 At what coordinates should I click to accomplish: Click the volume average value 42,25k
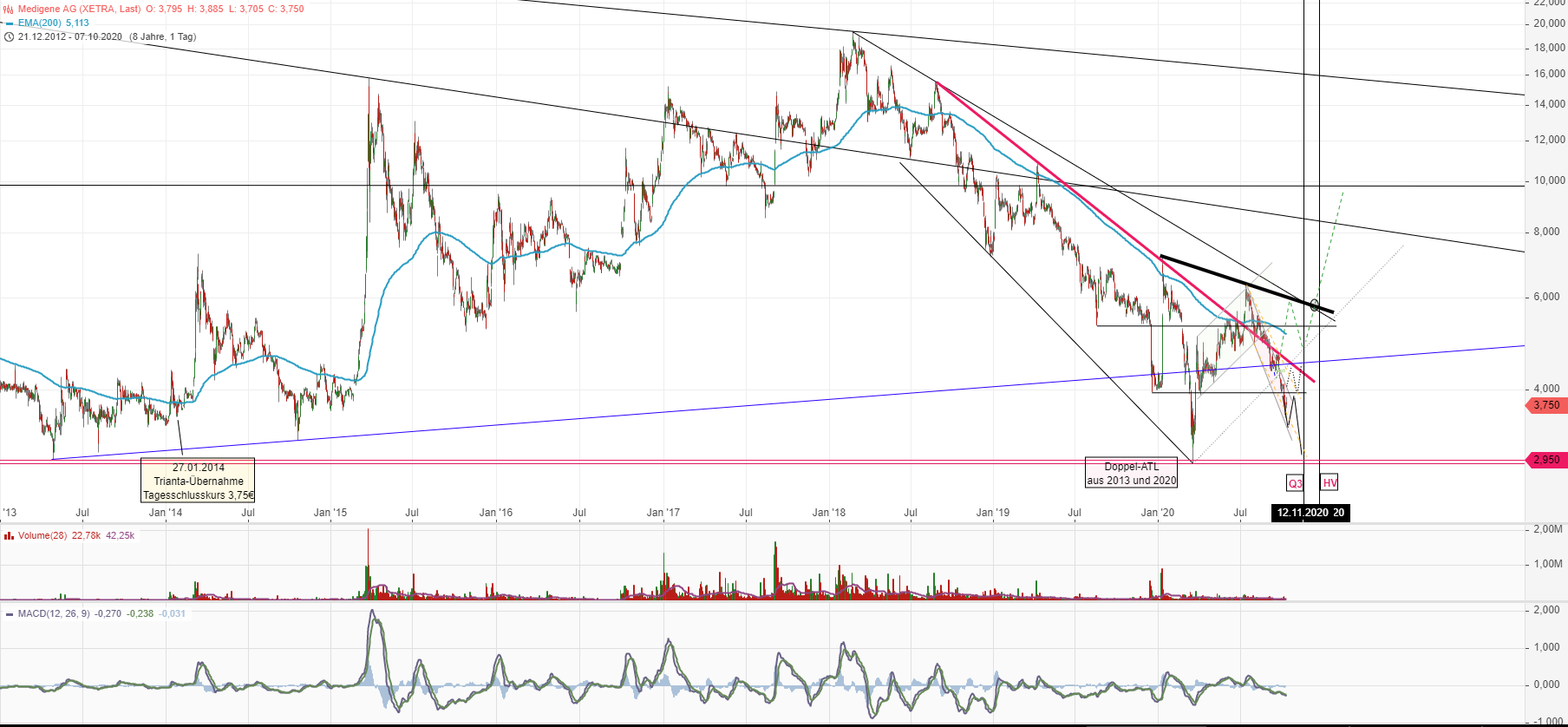pyautogui.click(x=121, y=536)
